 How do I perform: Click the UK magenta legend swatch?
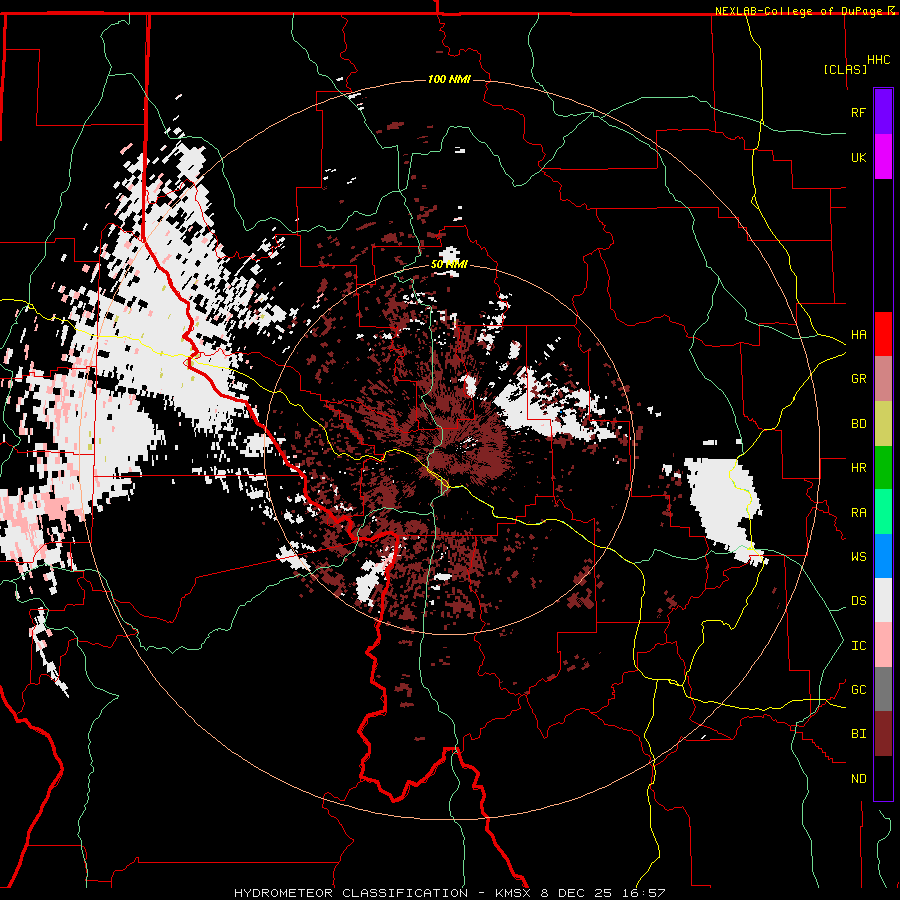pos(883,157)
